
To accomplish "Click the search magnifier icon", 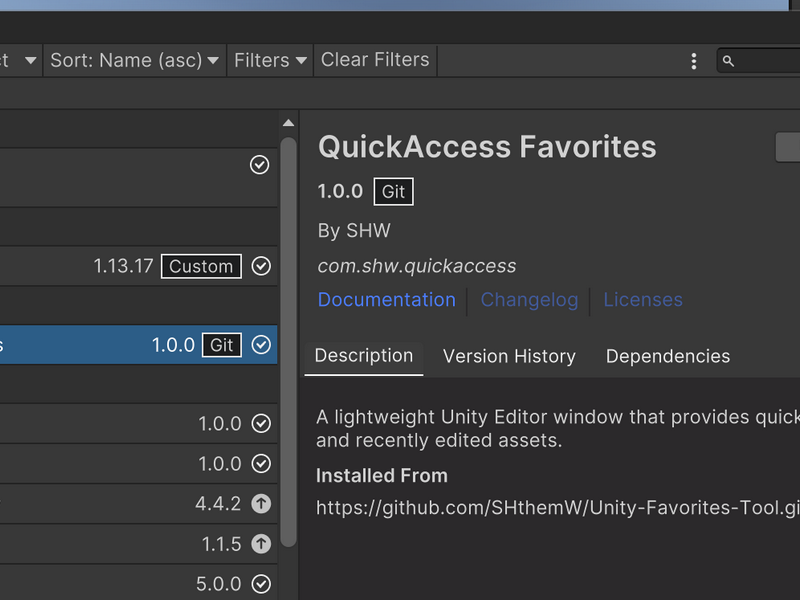I will (729, 61).
